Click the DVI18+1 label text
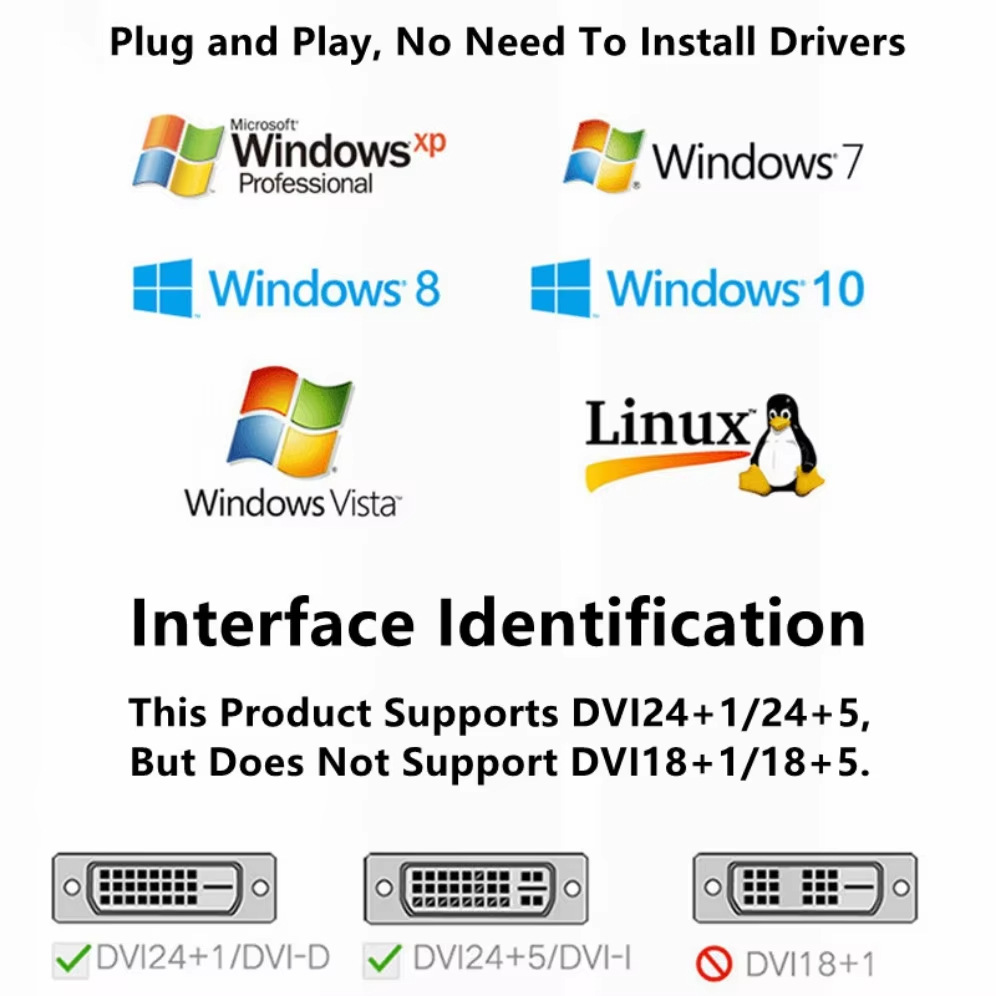The height and width of the screenshot is (996, 996). (x=810, y=964)
